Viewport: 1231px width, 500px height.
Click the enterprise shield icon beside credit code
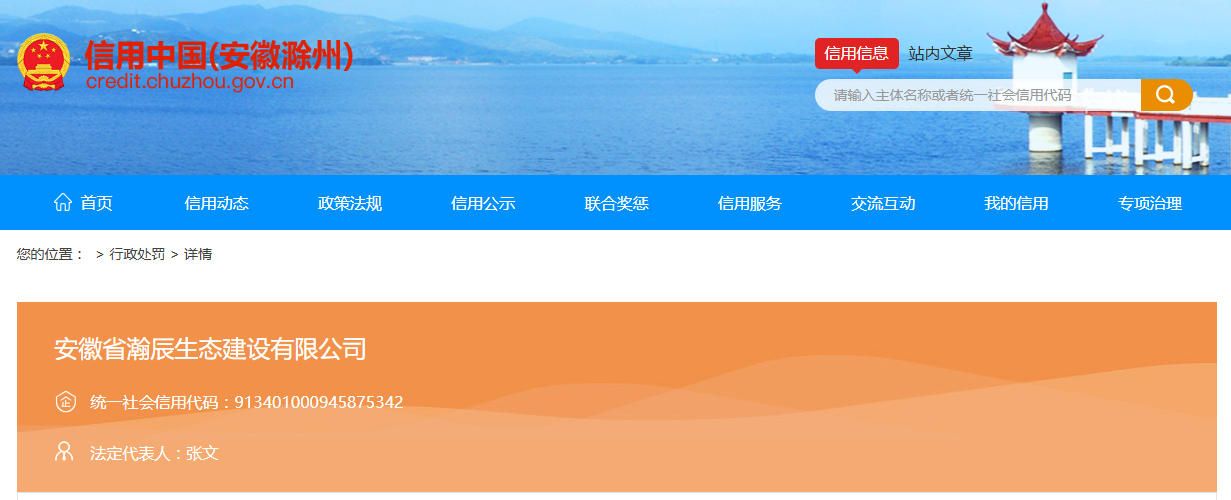(x=65, y=402)
